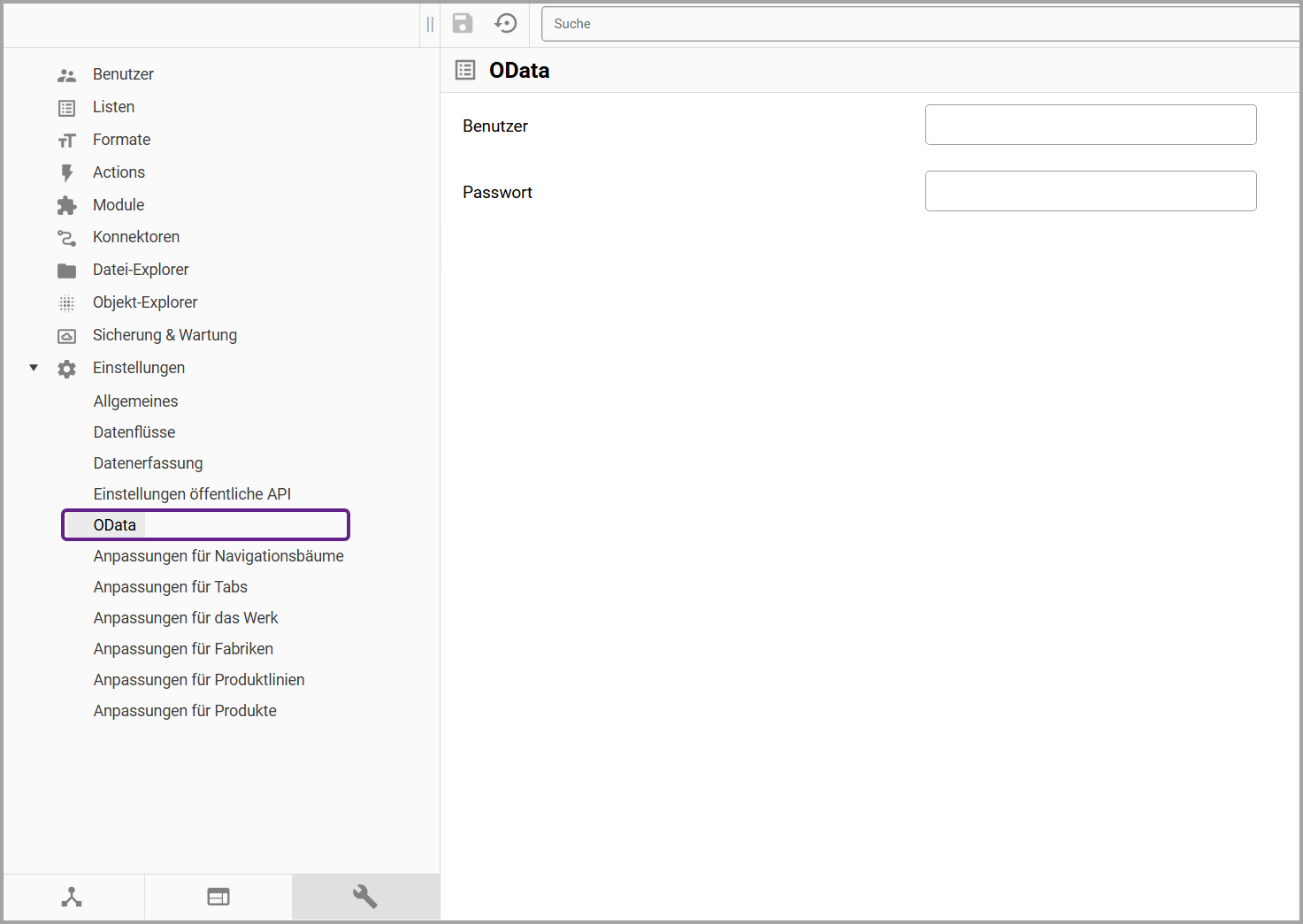Screen dimensions: 1303x924
Task: Switch to the layout panel bottom tab
Action: pyautogui.click(x=218, y=897)
